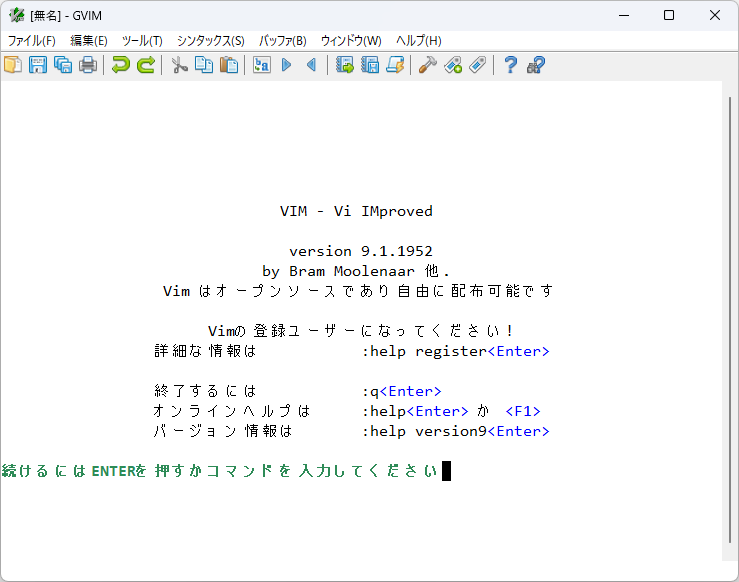Click the GVIM application icon in title bar
Viewport: 739px width, 582px height.
(x=16, y=16)
